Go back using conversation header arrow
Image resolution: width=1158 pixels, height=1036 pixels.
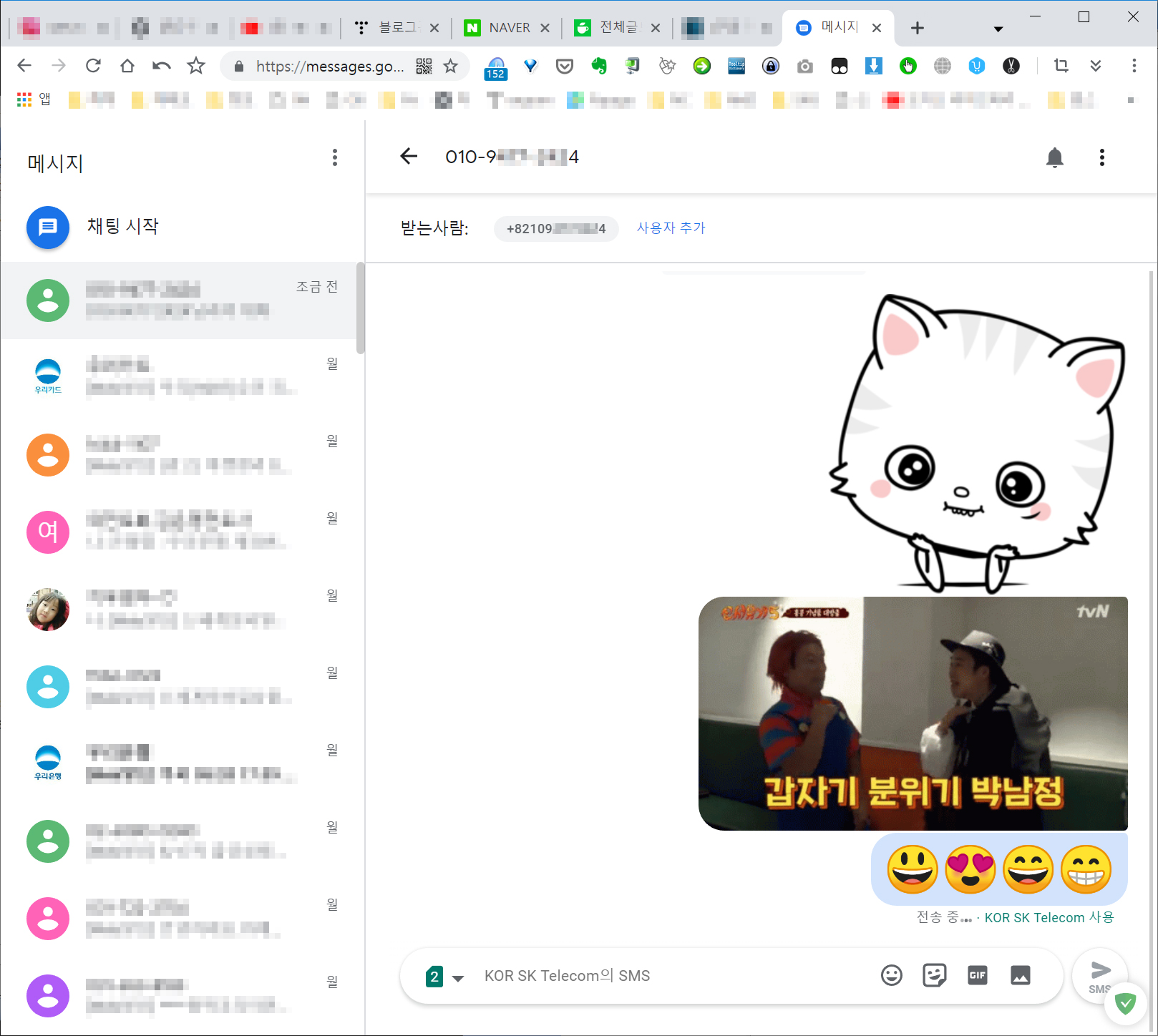pyautogui.click(x=409, y=157)
